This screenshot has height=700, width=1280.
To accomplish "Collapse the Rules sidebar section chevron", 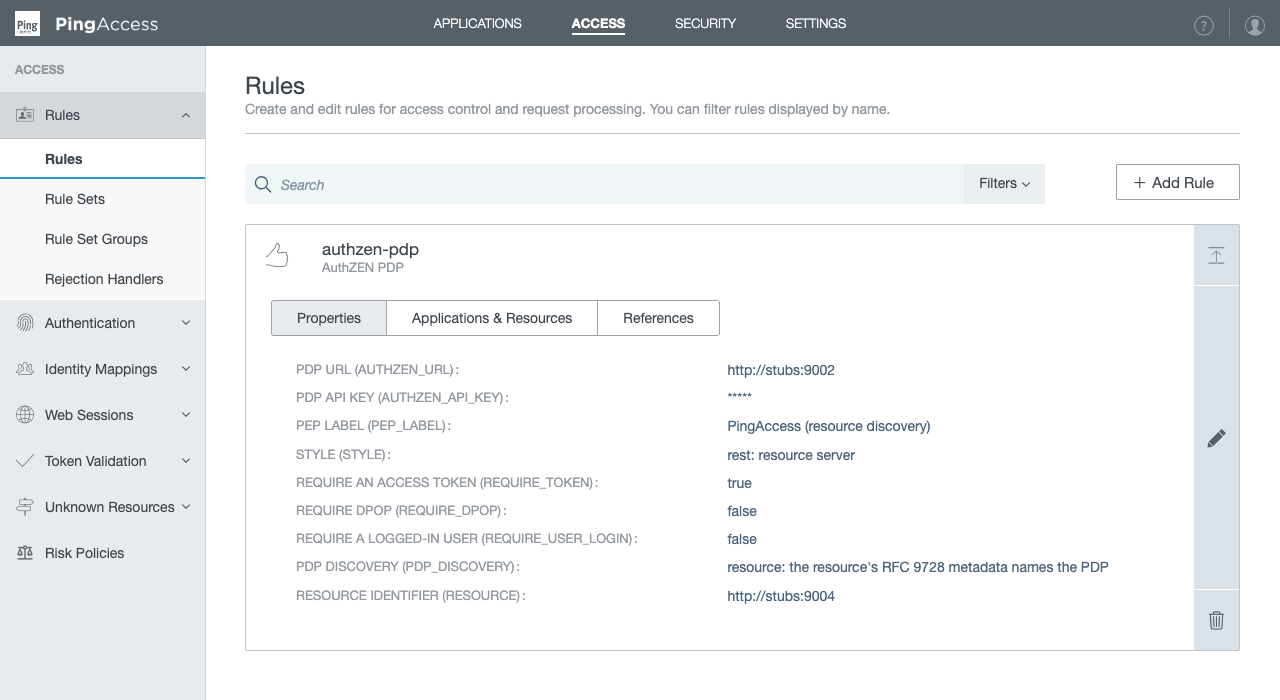I will [x=186, y=115].
